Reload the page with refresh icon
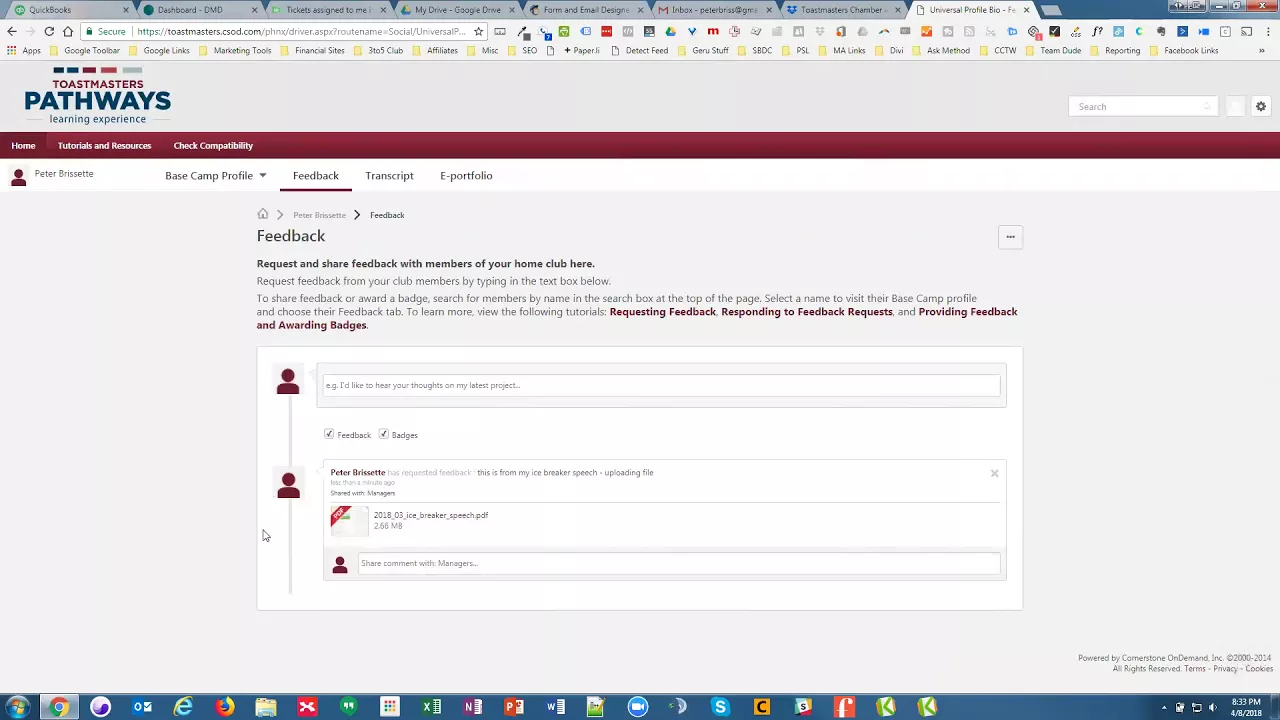The height and width of the screenshot is (720, 1280). coord(48,31)
